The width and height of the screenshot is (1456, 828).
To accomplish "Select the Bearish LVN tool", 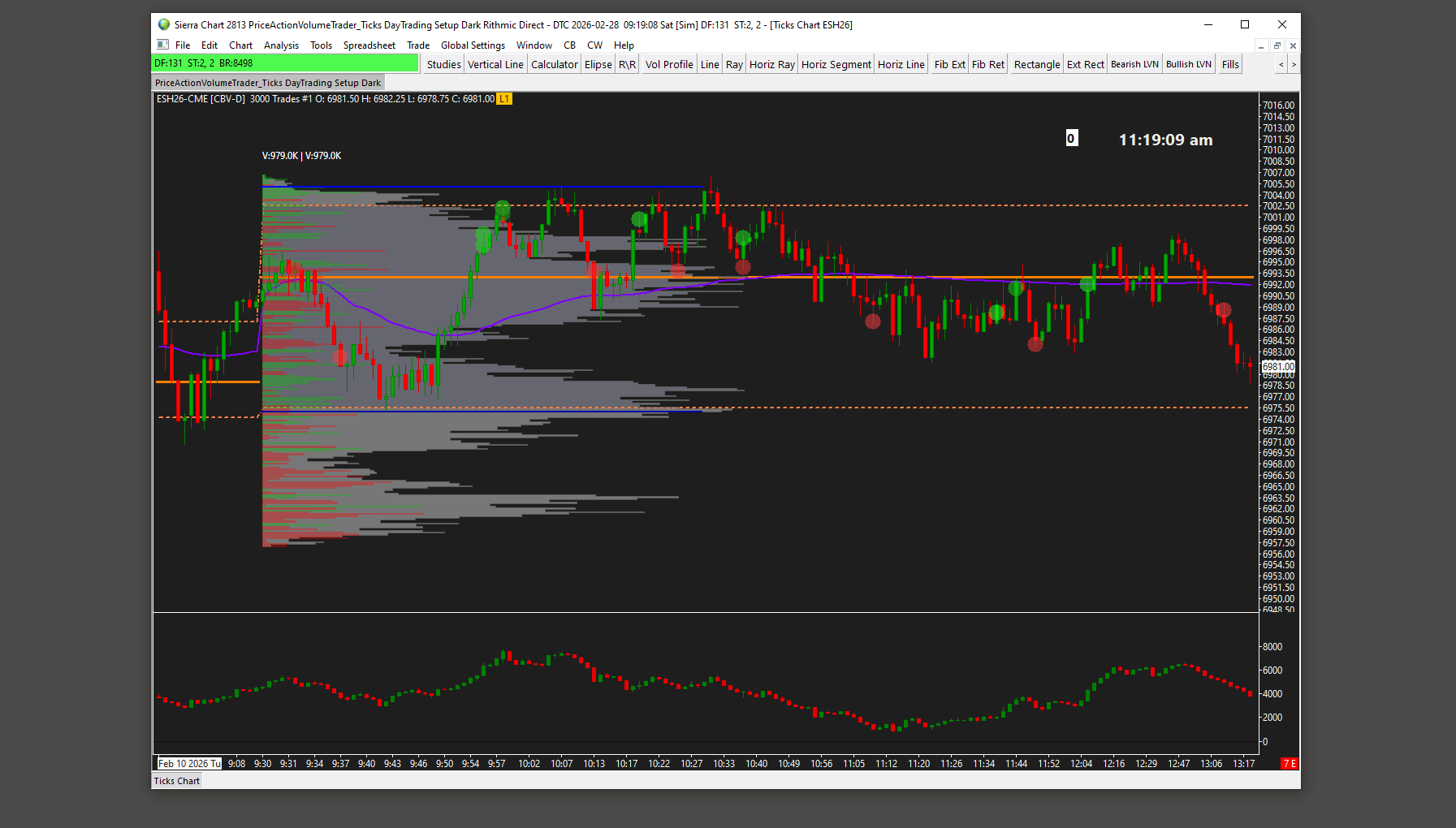I will point(1134,64).
